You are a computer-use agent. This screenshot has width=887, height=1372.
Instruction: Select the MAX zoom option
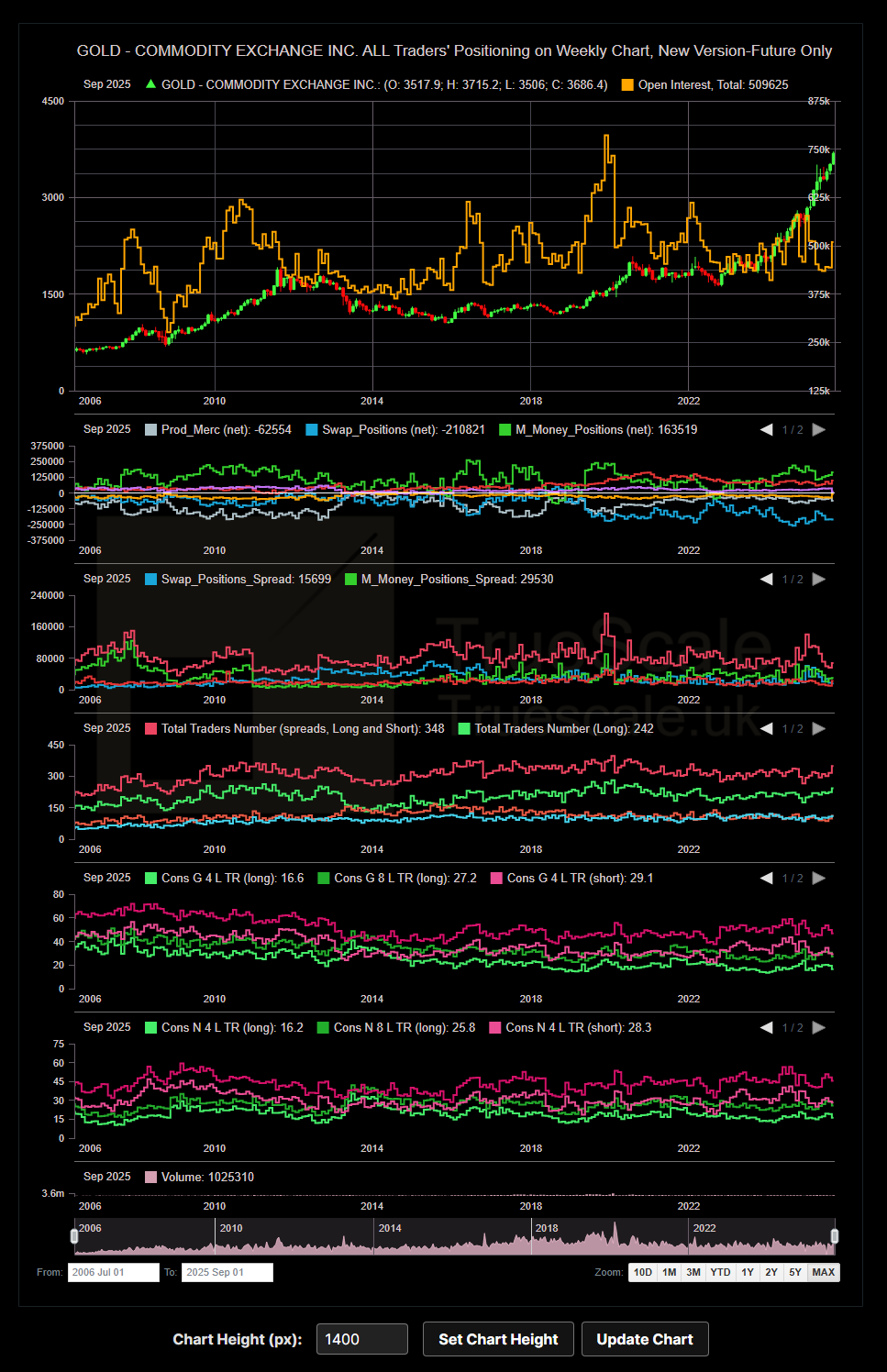[823, 1272]
